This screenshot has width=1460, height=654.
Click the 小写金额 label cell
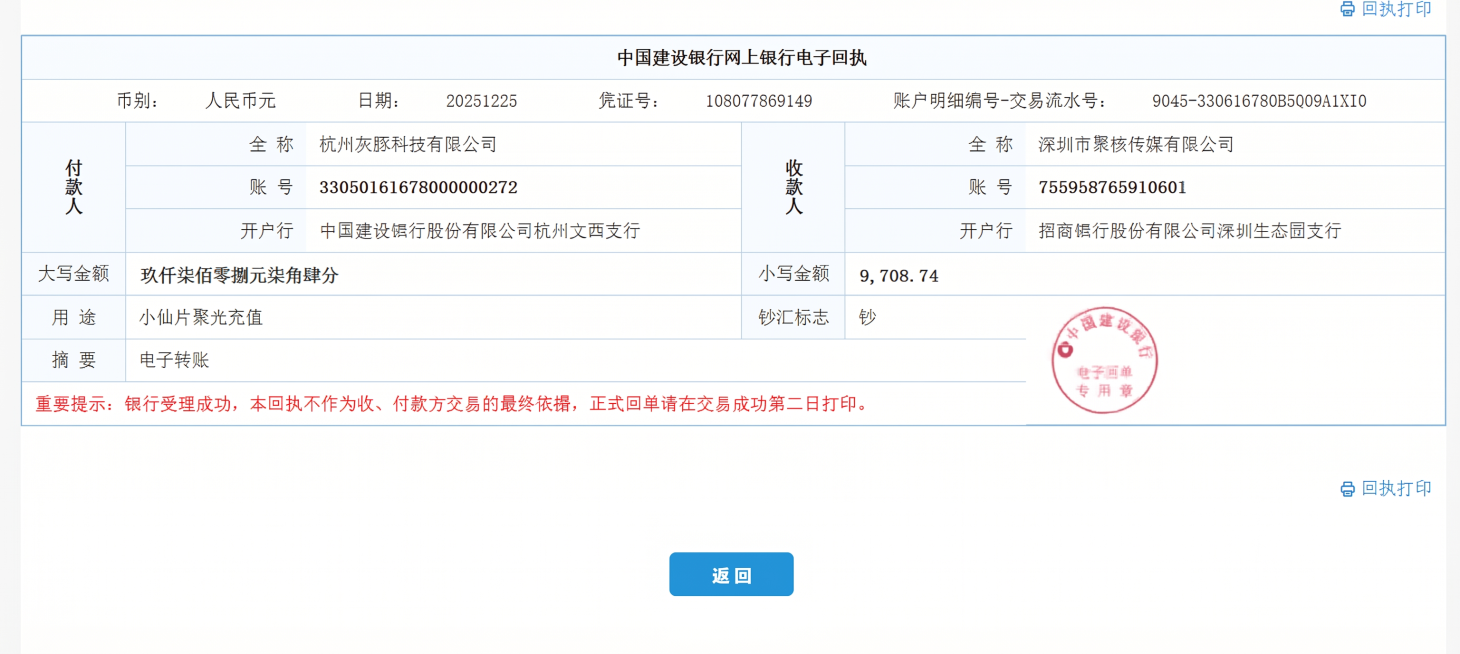(794, 274)
